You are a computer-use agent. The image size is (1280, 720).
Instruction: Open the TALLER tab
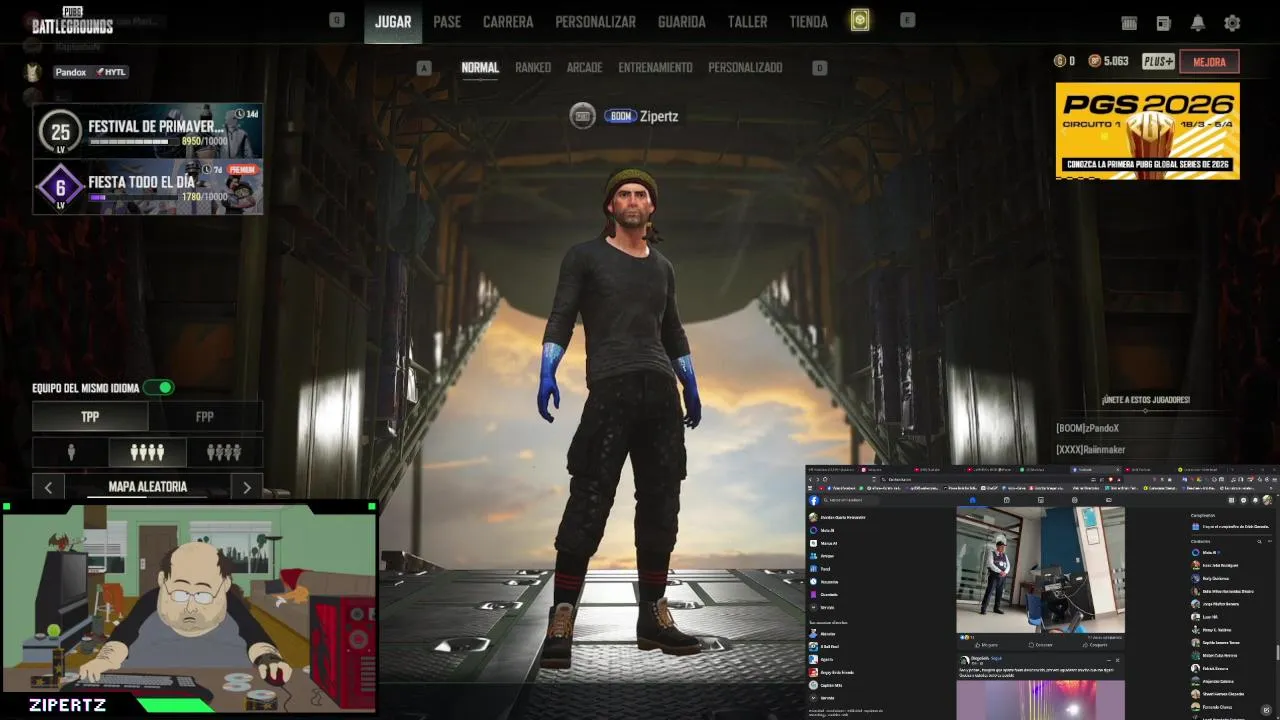[x=748, y=22]
